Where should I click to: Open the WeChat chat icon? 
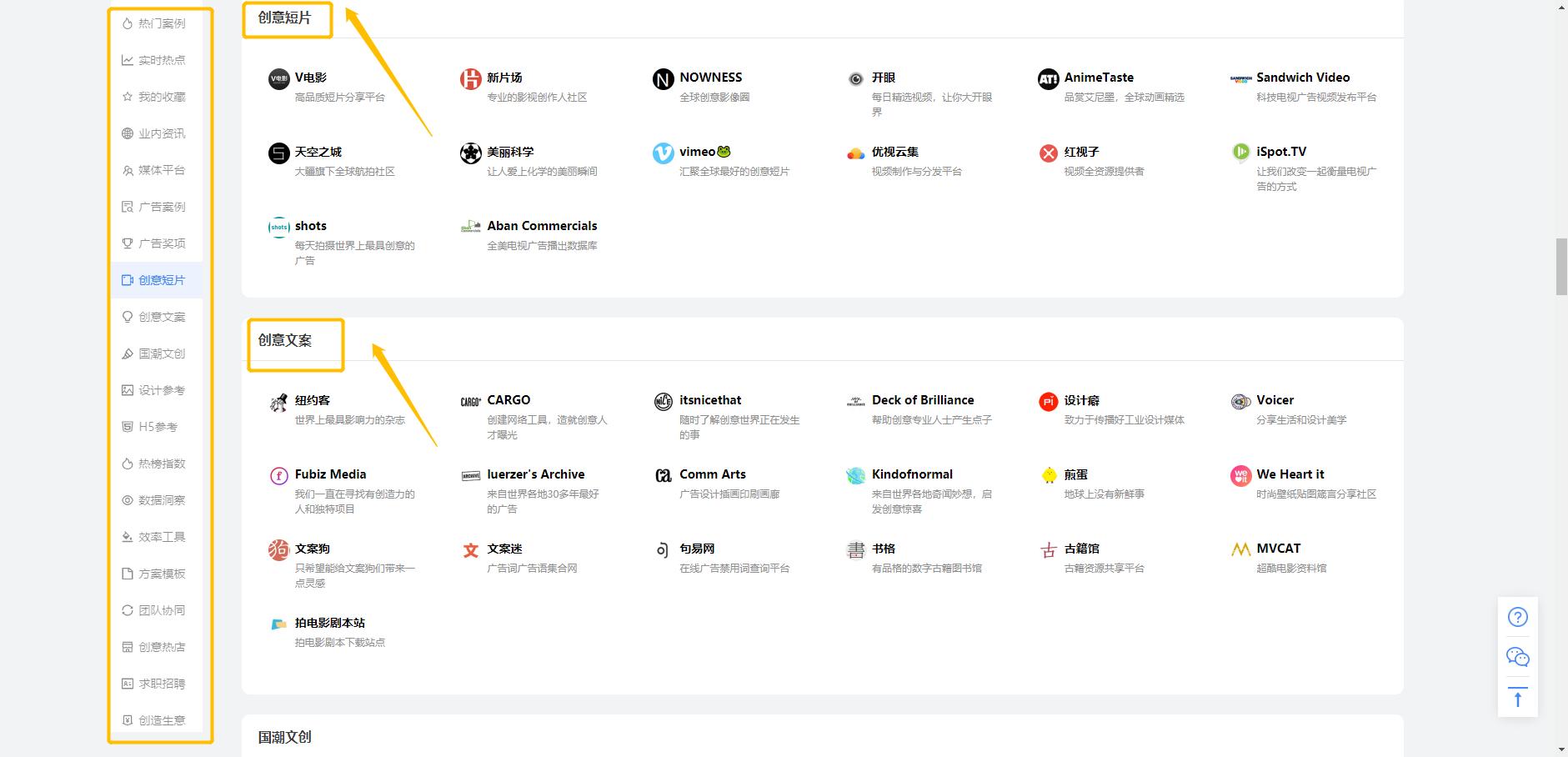(1517, 657)
